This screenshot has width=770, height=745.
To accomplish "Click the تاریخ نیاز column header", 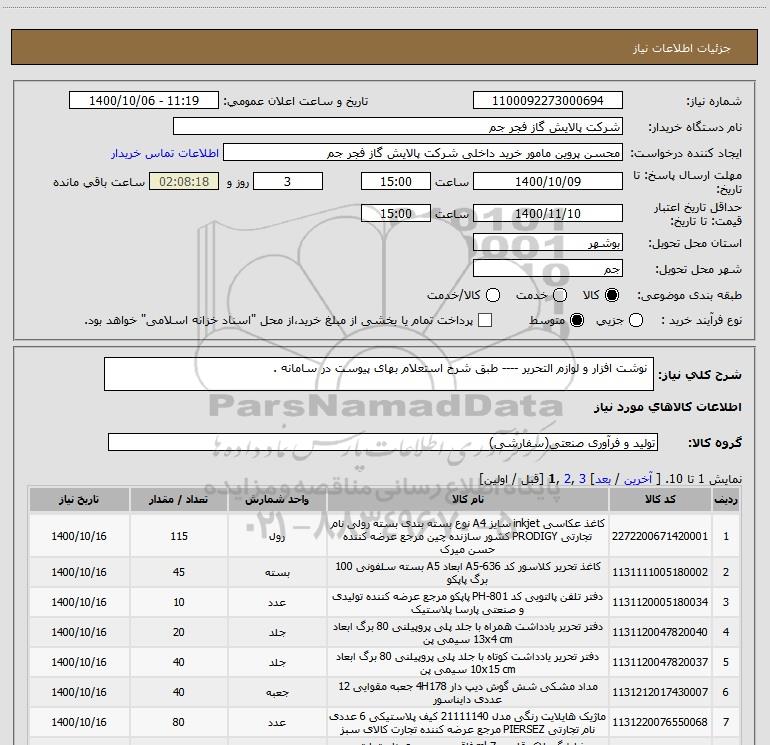I will pyautogui.click(x=79, y=499).
